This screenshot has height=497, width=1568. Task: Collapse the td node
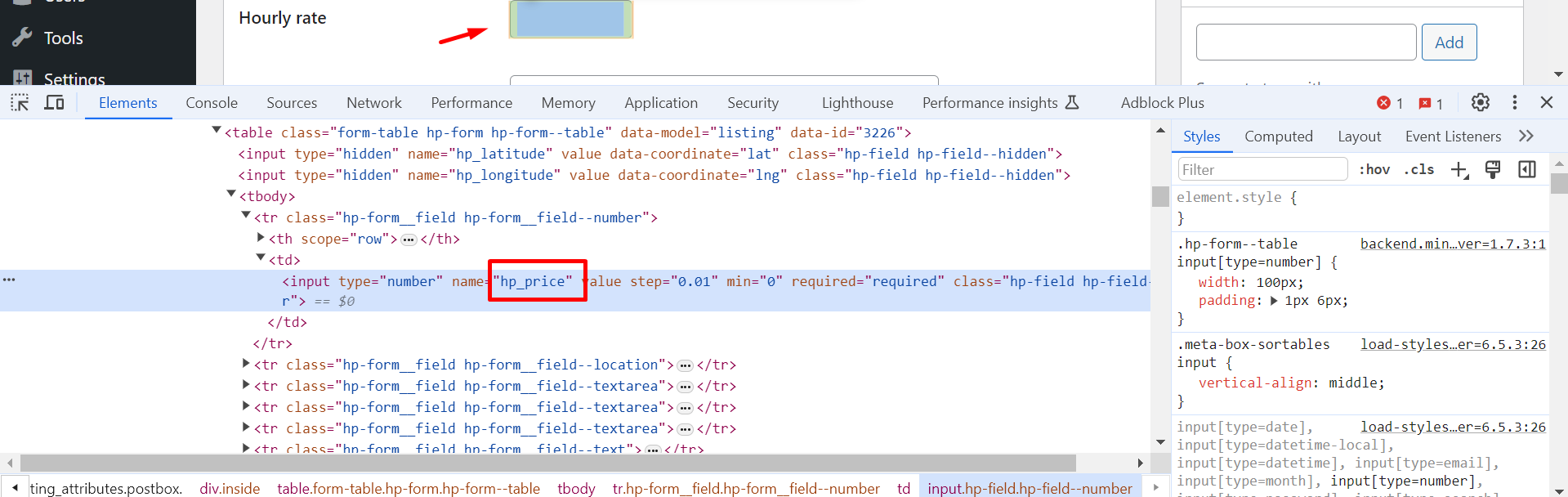pyautogui.click(x=261, y=257)
